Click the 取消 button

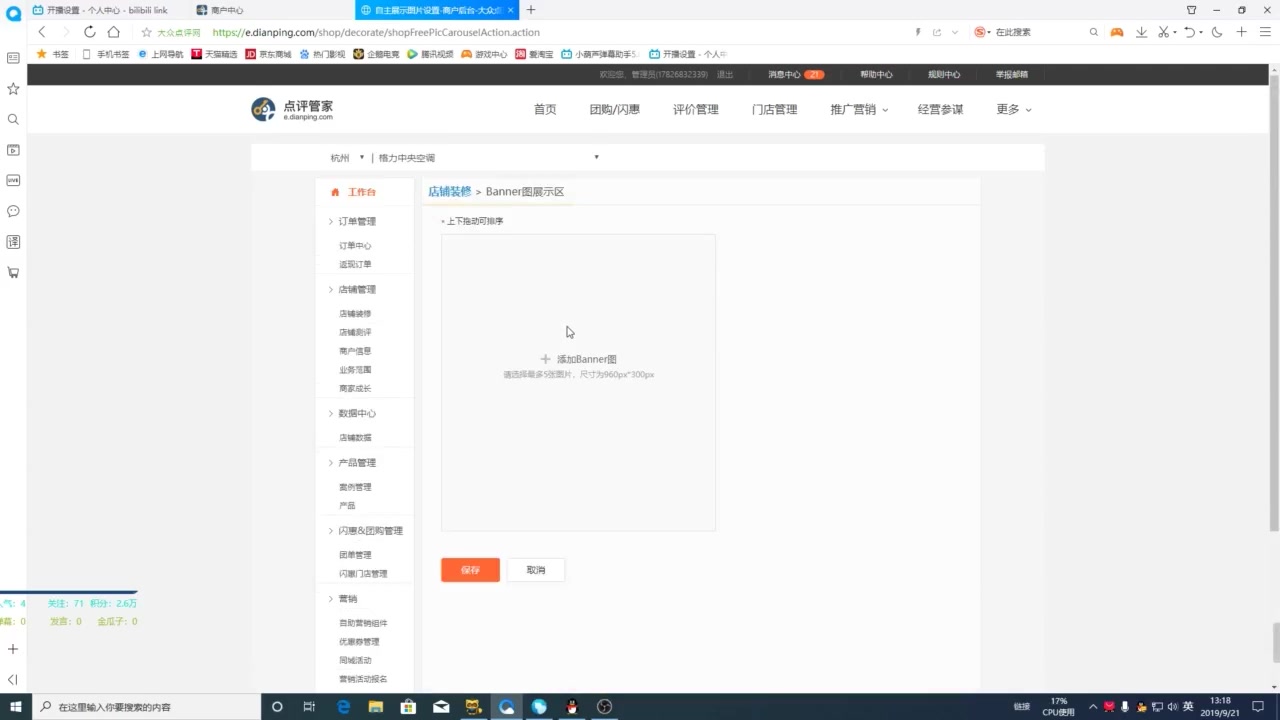pos(536,570)
